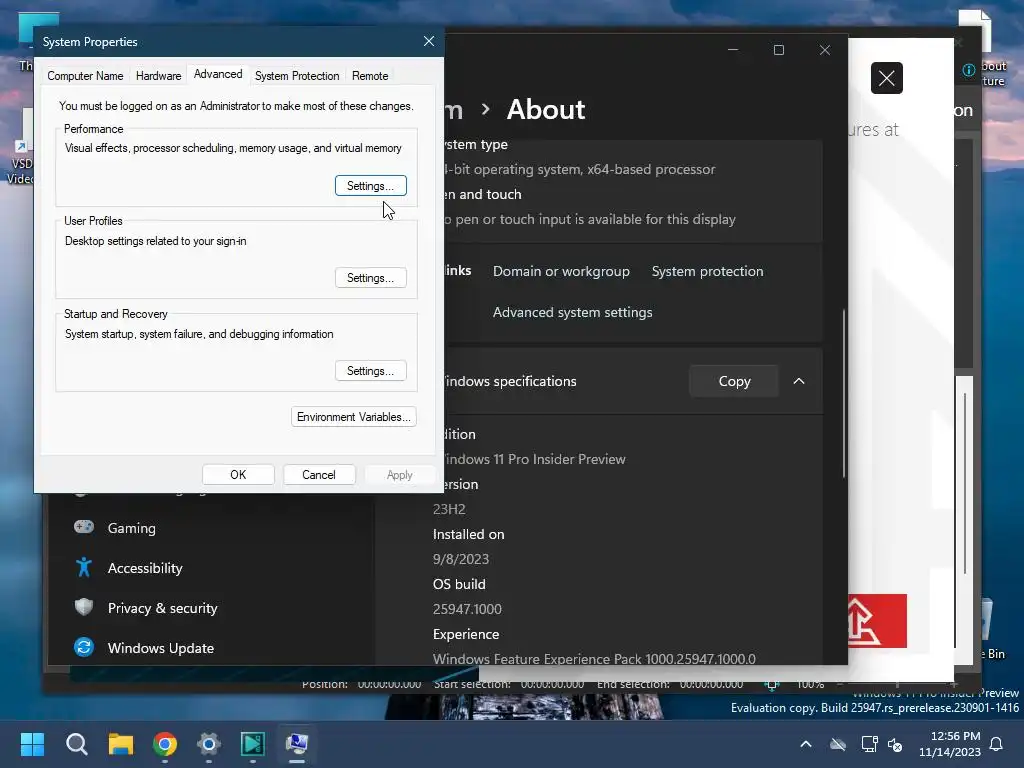Open taskbar Search
1024x768 pixels.
pos(76,744)
